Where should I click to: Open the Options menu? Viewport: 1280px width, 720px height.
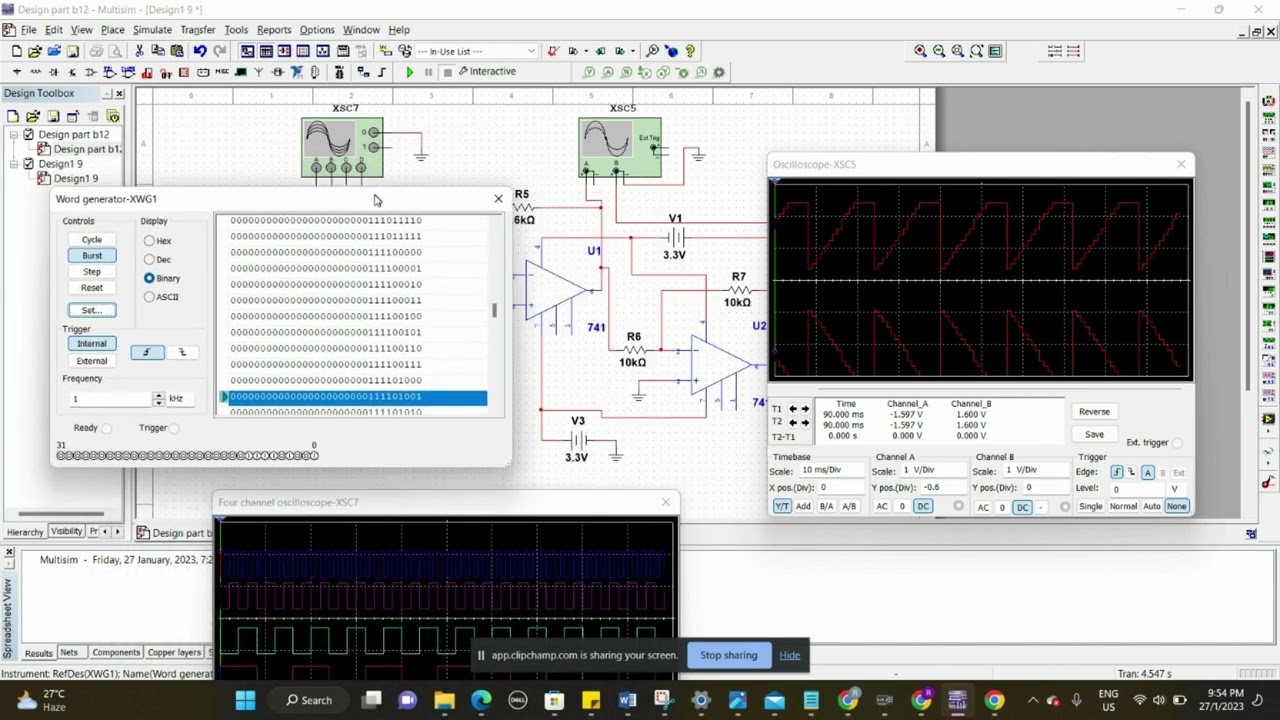click(x=317, y=30)
